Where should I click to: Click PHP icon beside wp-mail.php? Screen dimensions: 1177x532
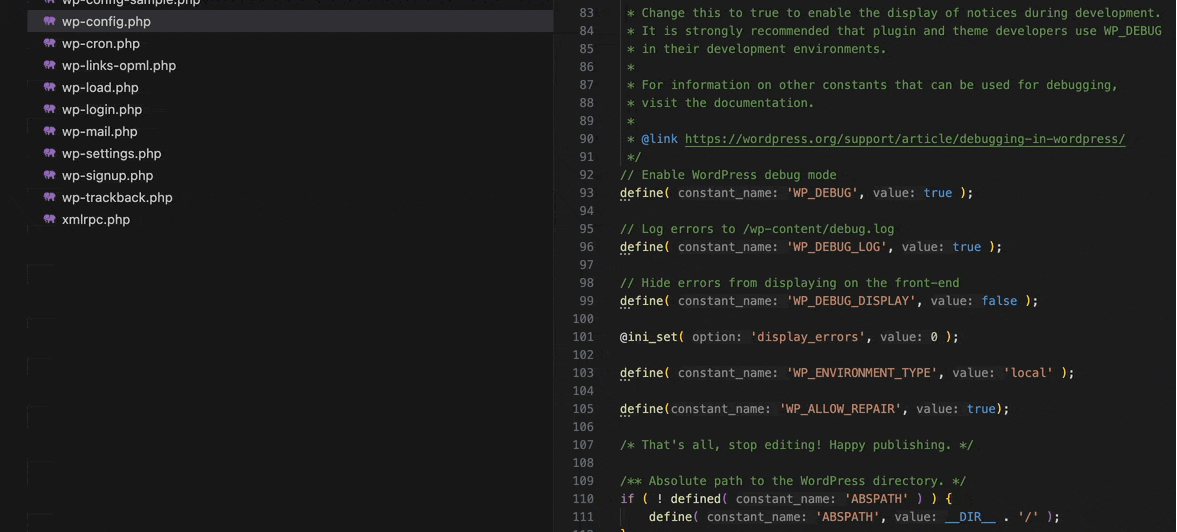click(50, 131)
